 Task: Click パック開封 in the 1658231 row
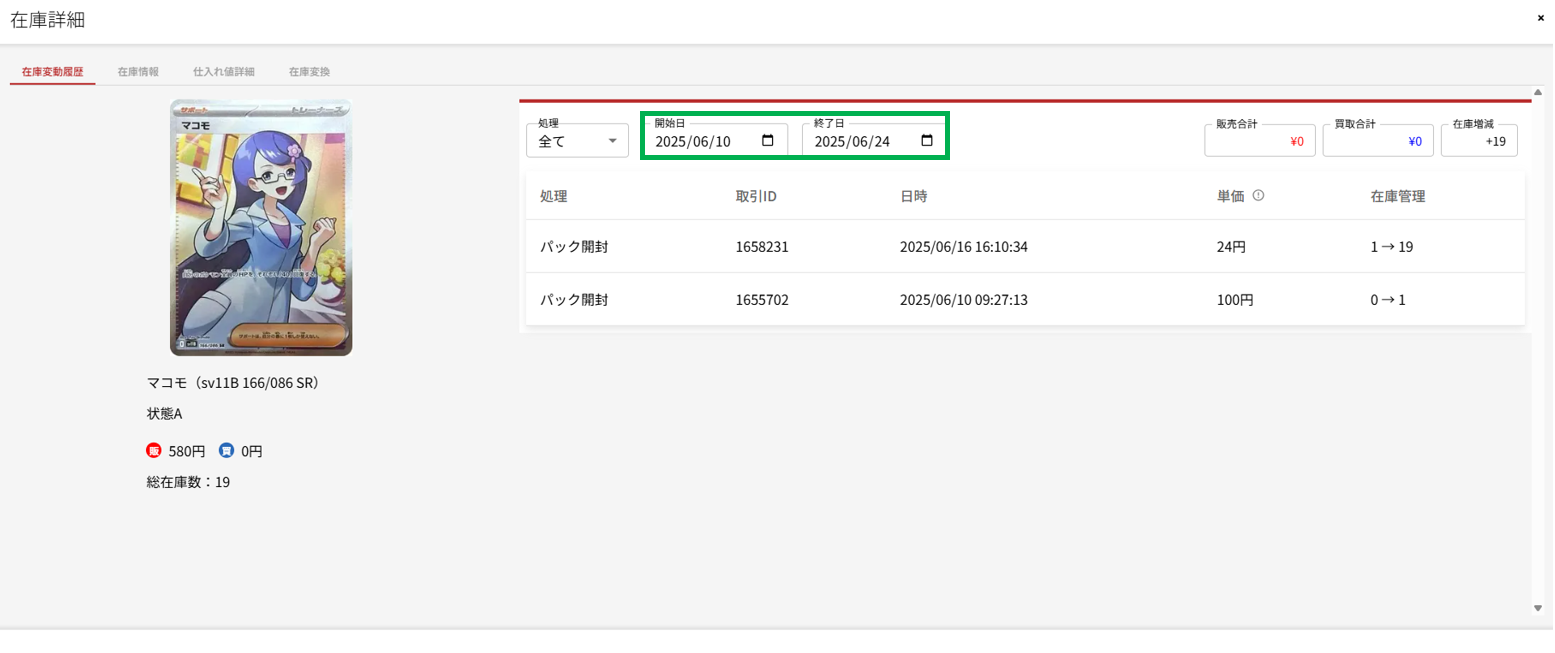point(574,246)
